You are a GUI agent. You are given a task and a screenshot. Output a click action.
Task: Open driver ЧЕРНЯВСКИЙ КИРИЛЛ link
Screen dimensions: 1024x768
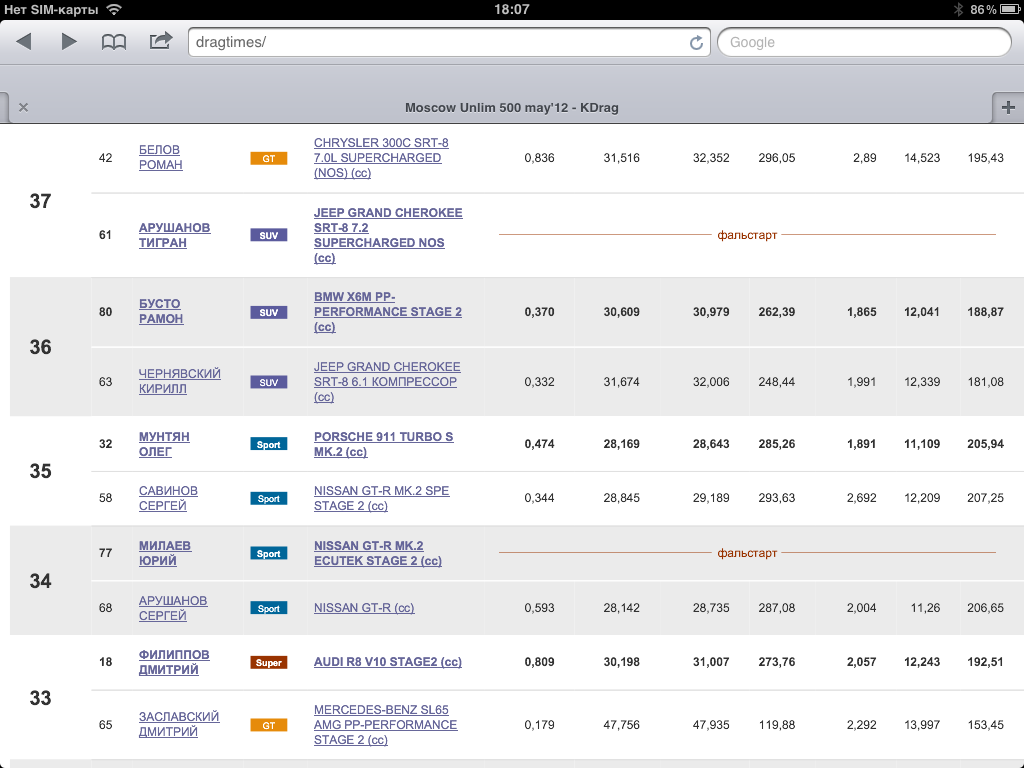point(180,381)
